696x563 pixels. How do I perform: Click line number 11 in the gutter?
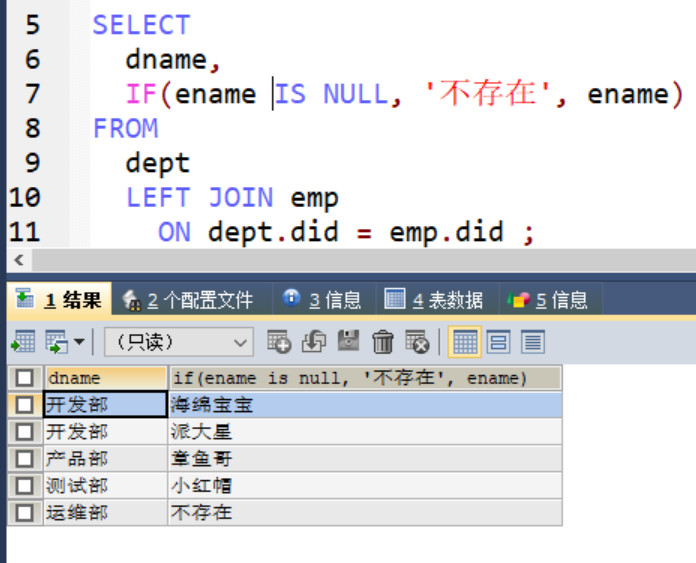point(25,232)
